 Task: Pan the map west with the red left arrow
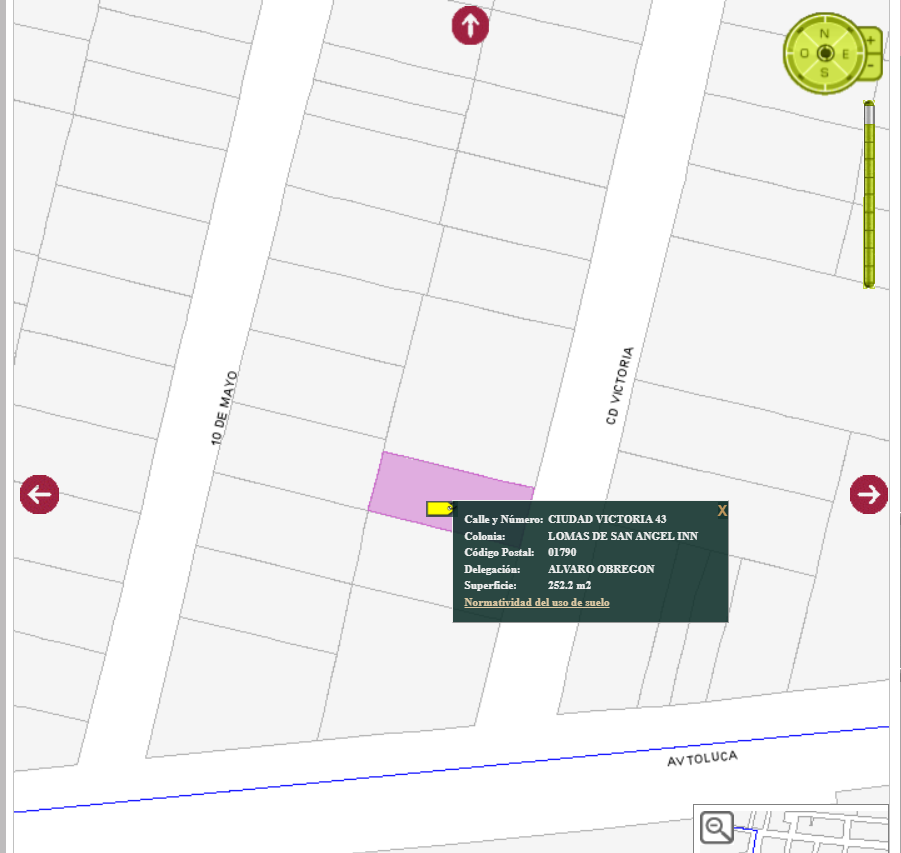pyautogui.click(x=39, y=494)
